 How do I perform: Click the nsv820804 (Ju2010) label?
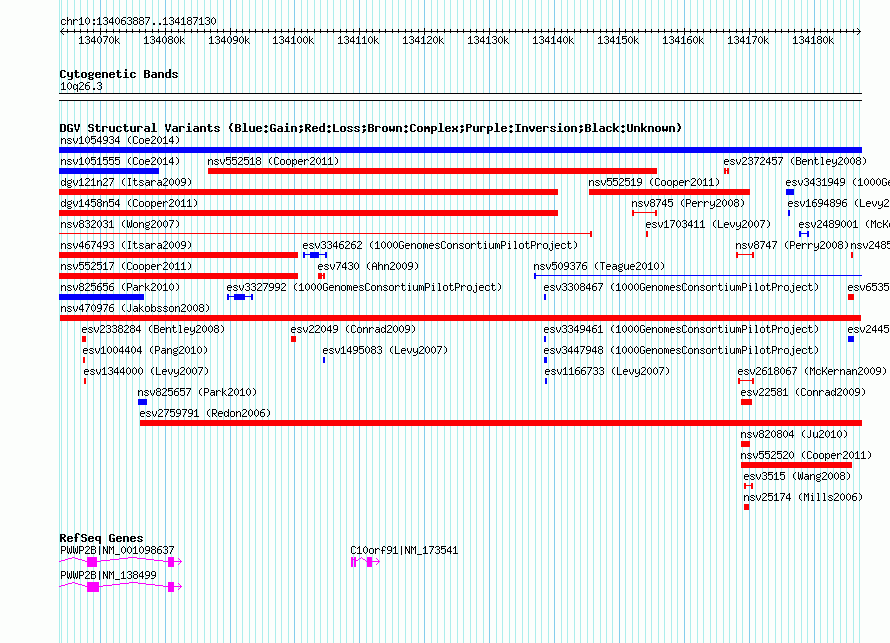794,434
